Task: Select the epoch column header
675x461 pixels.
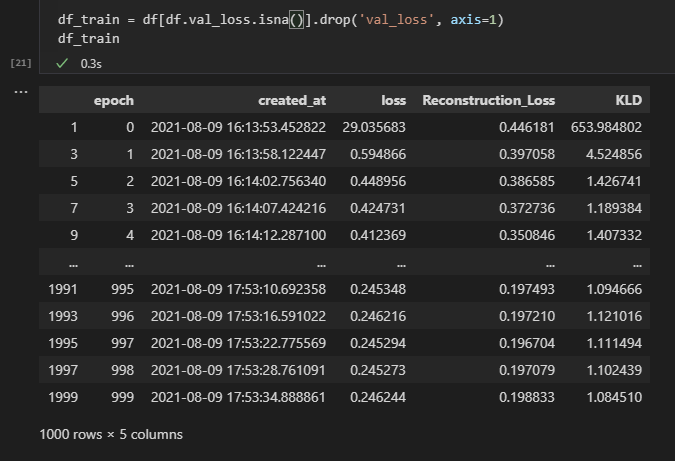Action: point(114,100)
